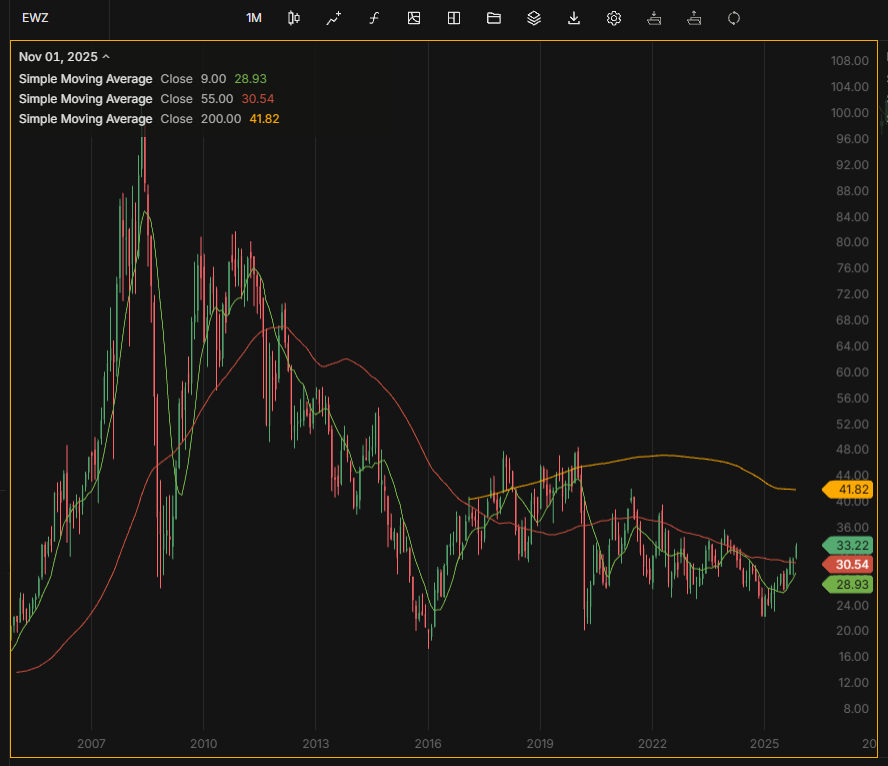Select the 9-period Simple Moving Average legend
This screenshot has width=888, height=766.
coord(86,79)
